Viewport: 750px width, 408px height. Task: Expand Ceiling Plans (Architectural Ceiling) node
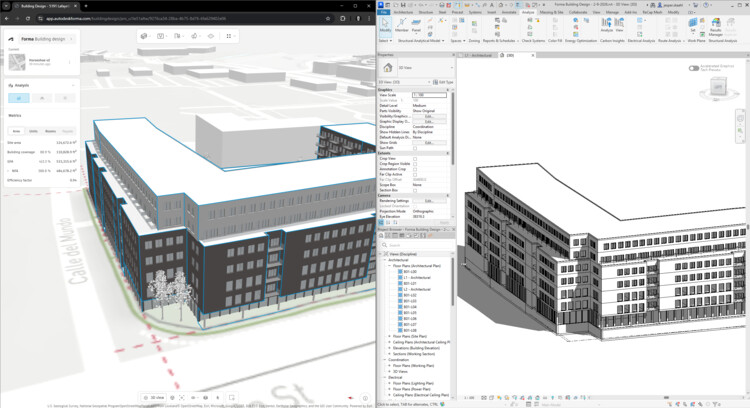click(x=390, y=342)
